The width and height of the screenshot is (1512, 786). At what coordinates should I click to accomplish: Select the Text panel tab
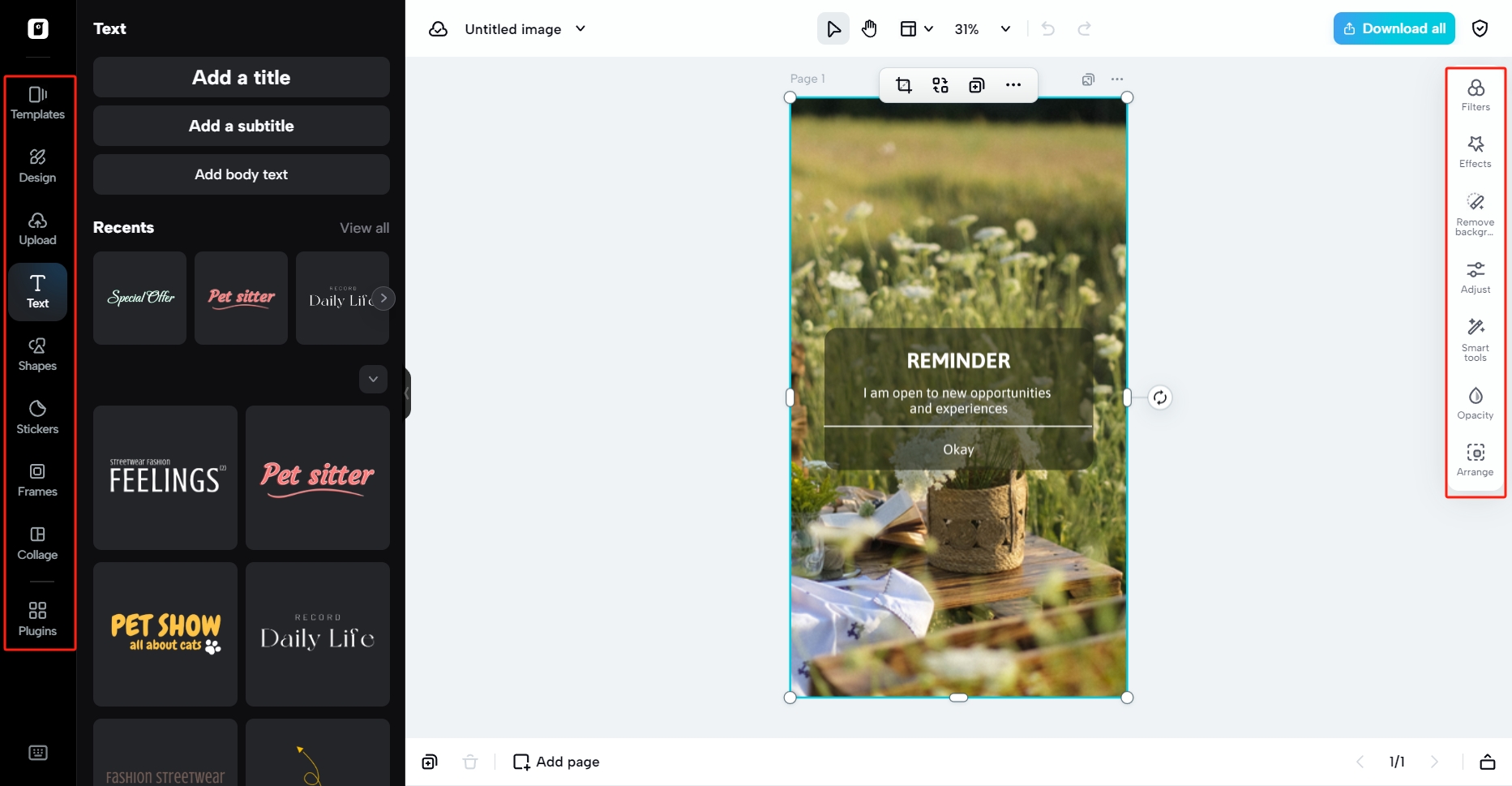(37, 292)
